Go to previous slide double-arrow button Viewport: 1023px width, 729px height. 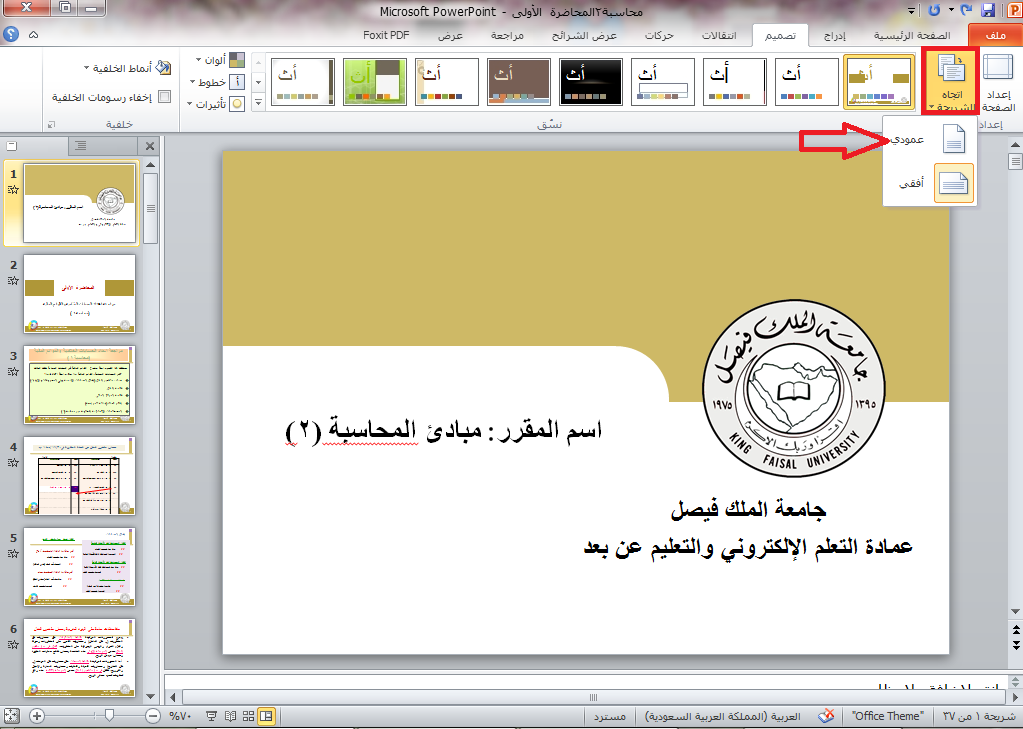1015,630
